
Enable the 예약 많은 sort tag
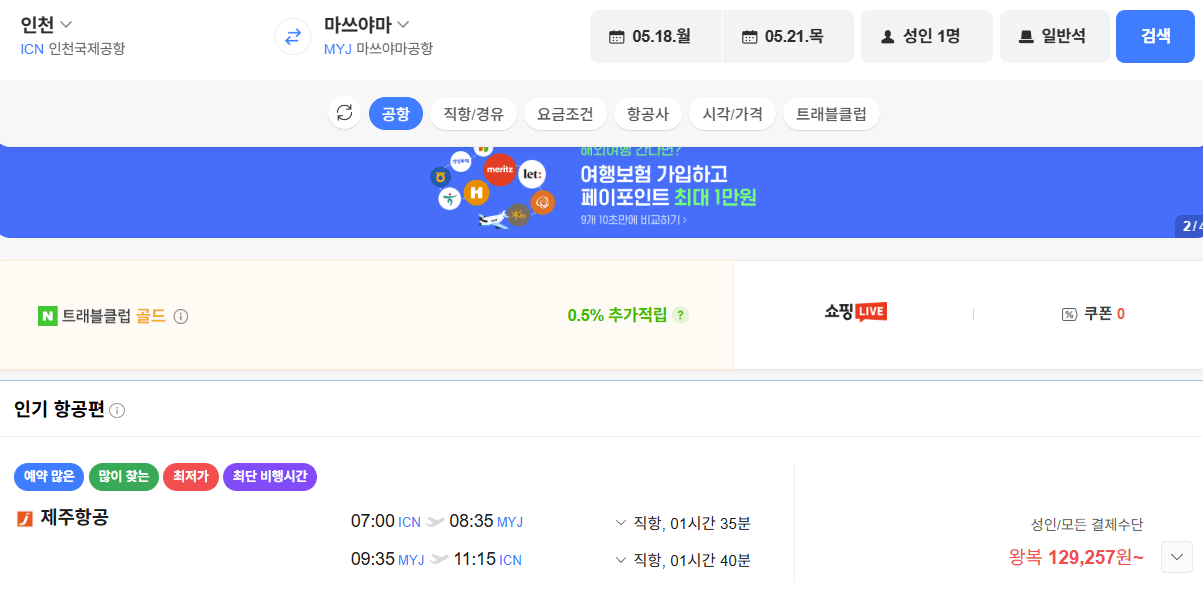click(49, 477)
